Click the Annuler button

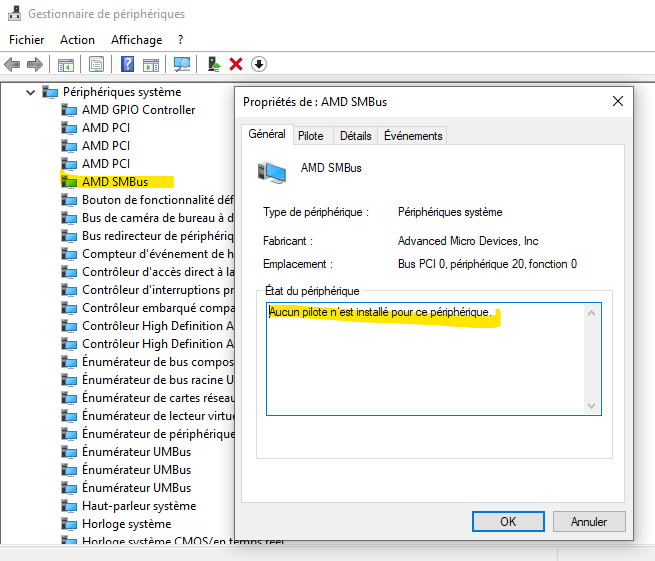click(x=589, y=522)
